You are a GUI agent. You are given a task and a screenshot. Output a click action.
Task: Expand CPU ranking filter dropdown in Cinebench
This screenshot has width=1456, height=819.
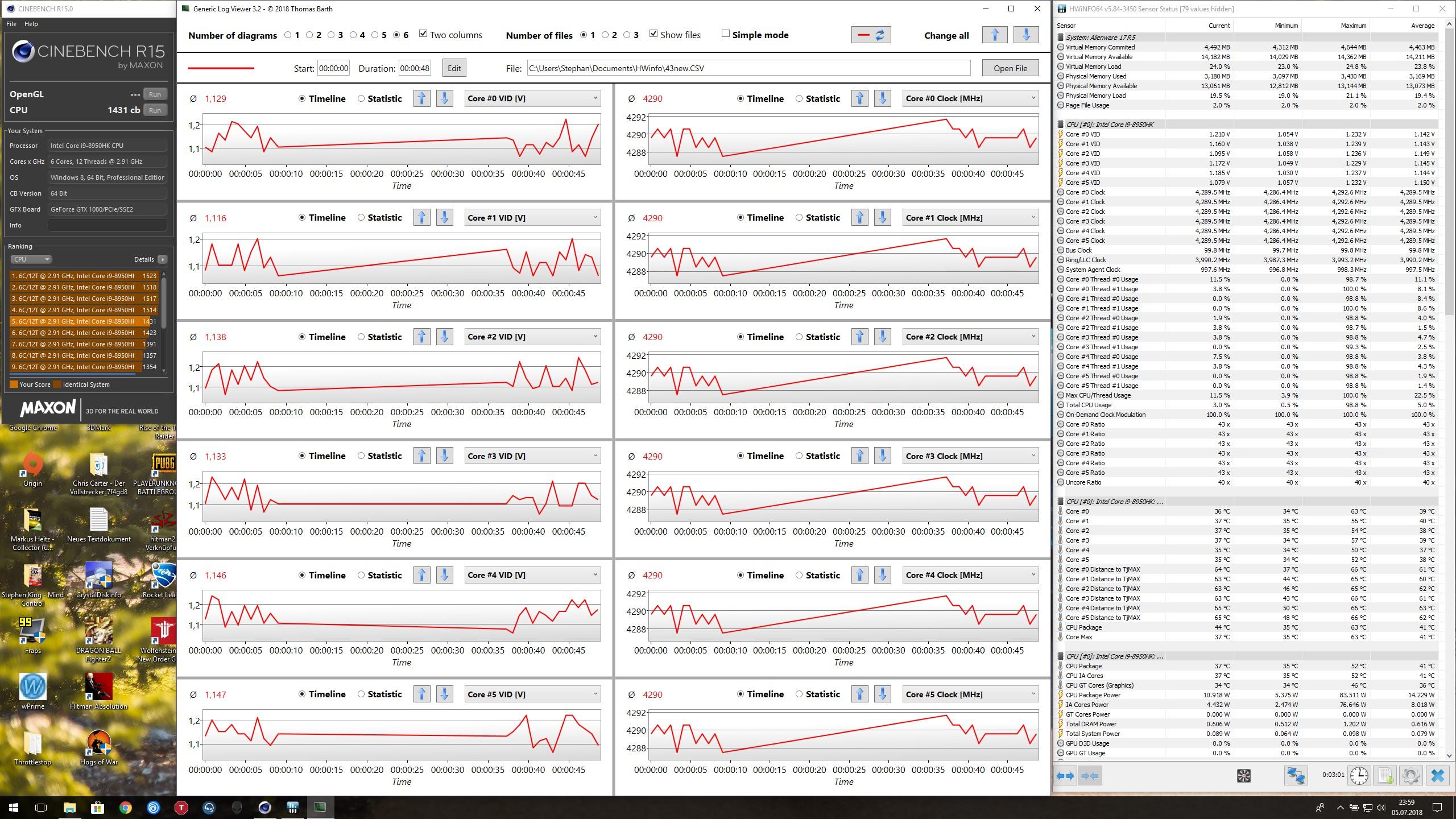pyautogui.click(x=31, y=259)
